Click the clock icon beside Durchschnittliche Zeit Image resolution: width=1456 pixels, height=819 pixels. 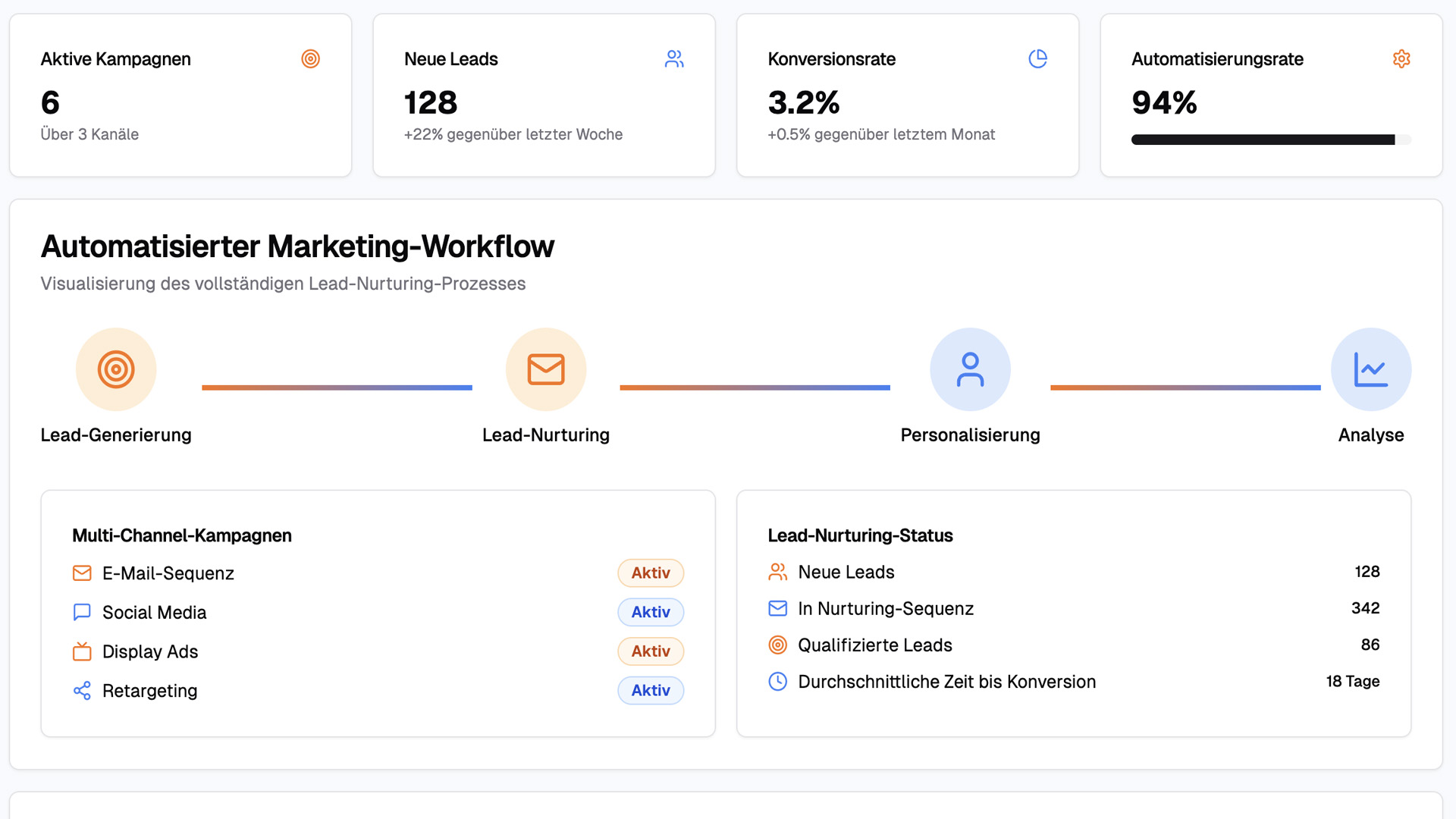[x=777, y=681]
